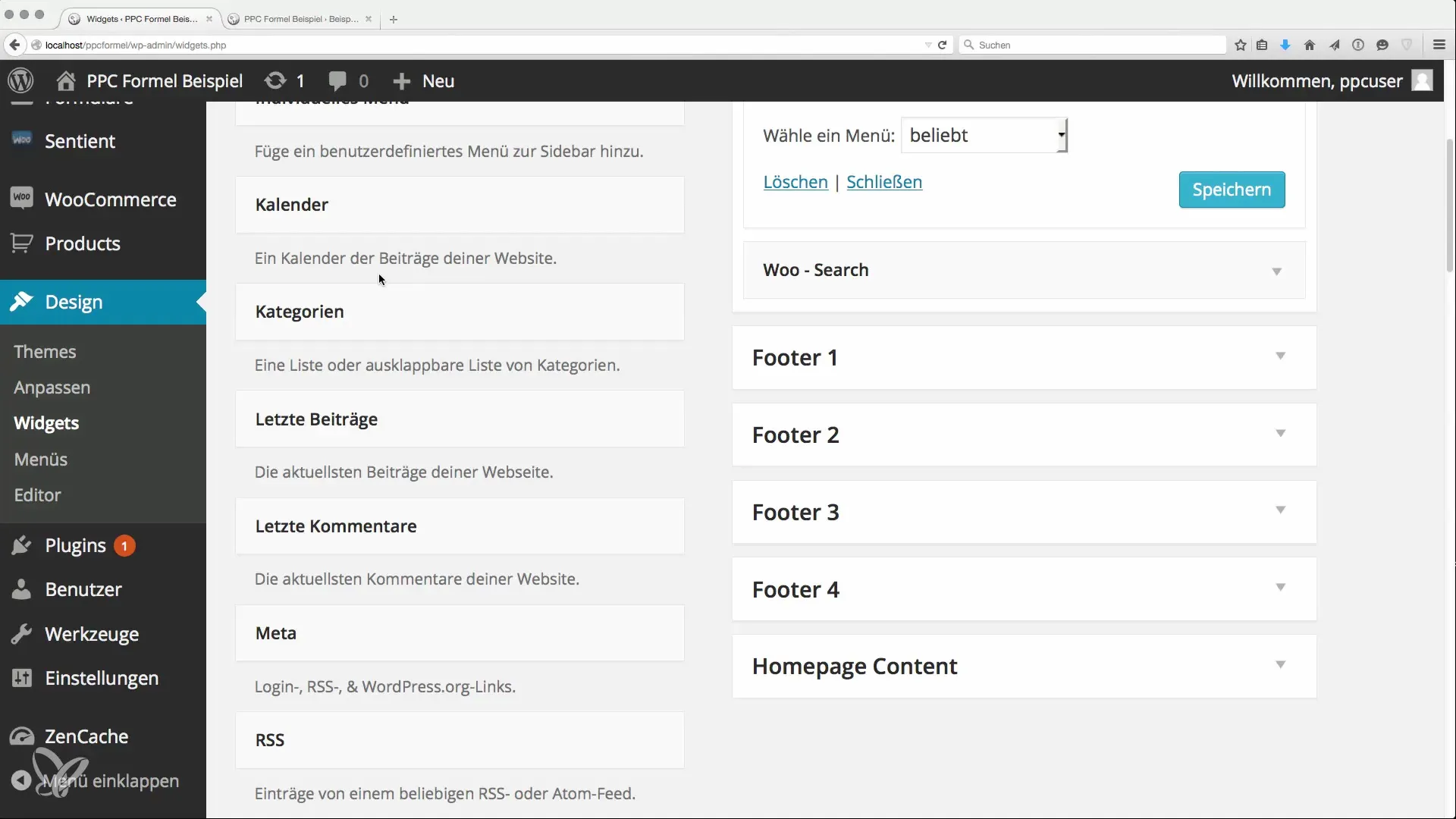
Task: Click the paper plane send icon in toolbar
Action: (x=1335, y=45)
